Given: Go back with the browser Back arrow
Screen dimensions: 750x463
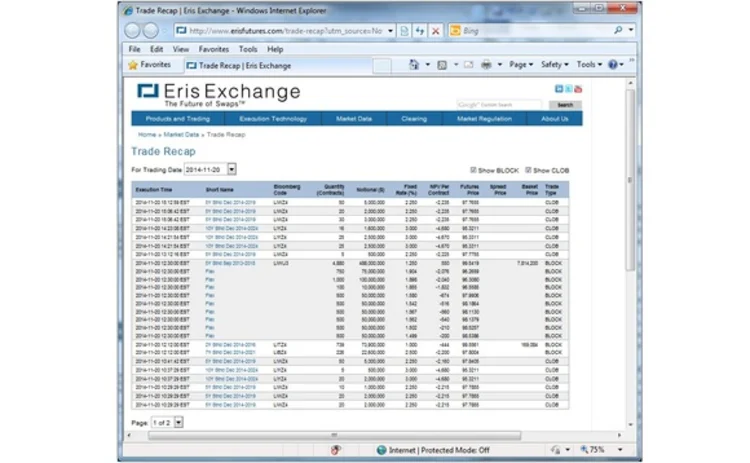Looking at the screenshot, I should pyautogui.click(x=132, y=31).
